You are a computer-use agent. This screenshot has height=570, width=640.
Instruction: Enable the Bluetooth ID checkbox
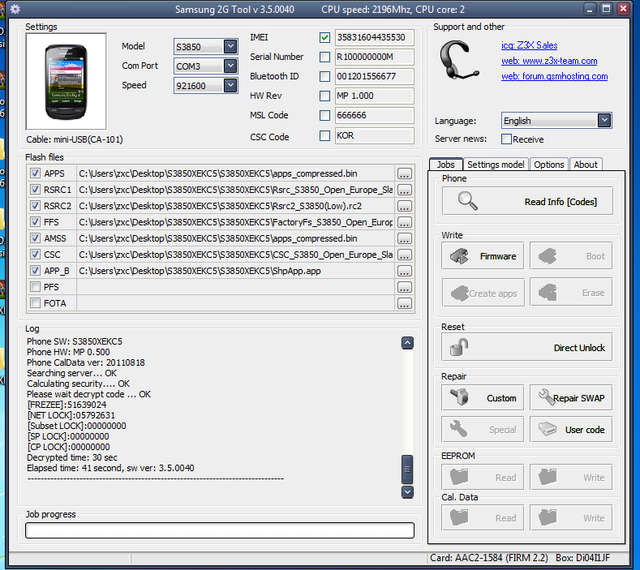point(324,76)
